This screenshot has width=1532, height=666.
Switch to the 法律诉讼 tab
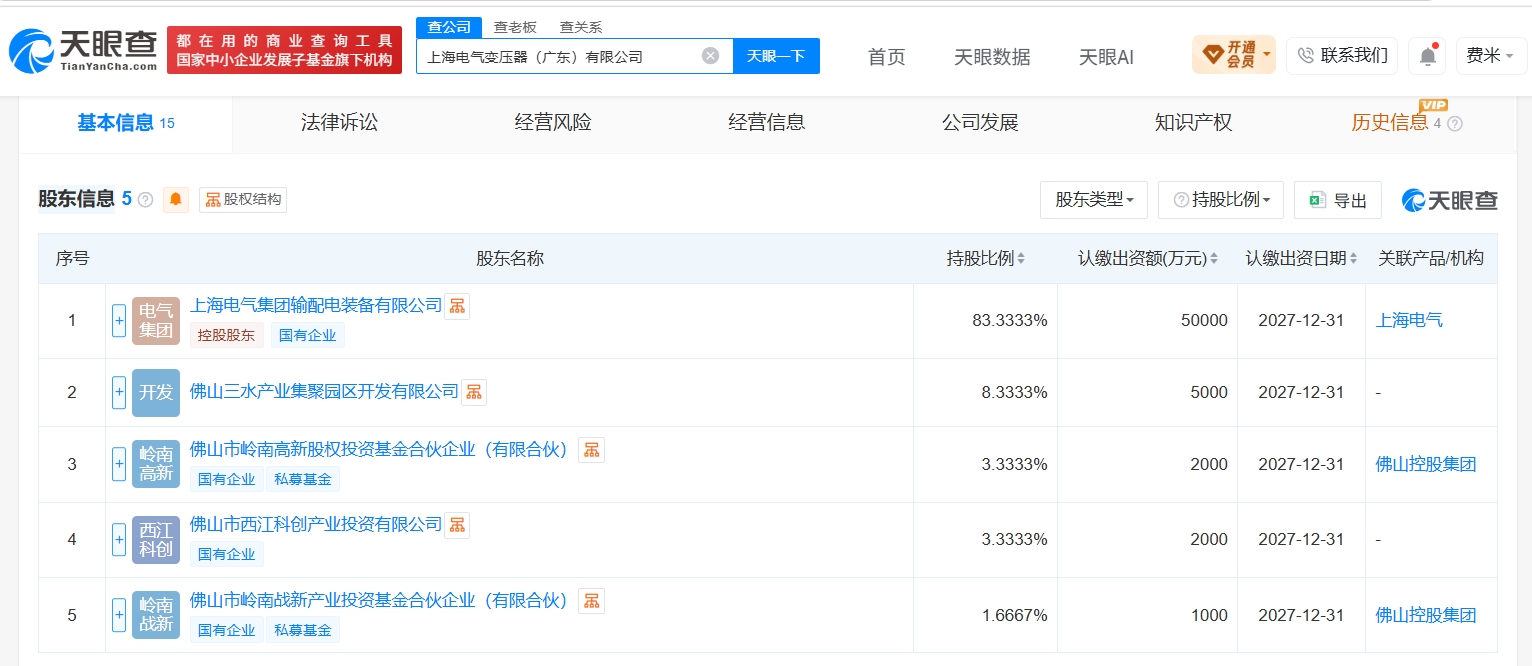[x=340, y=123]
